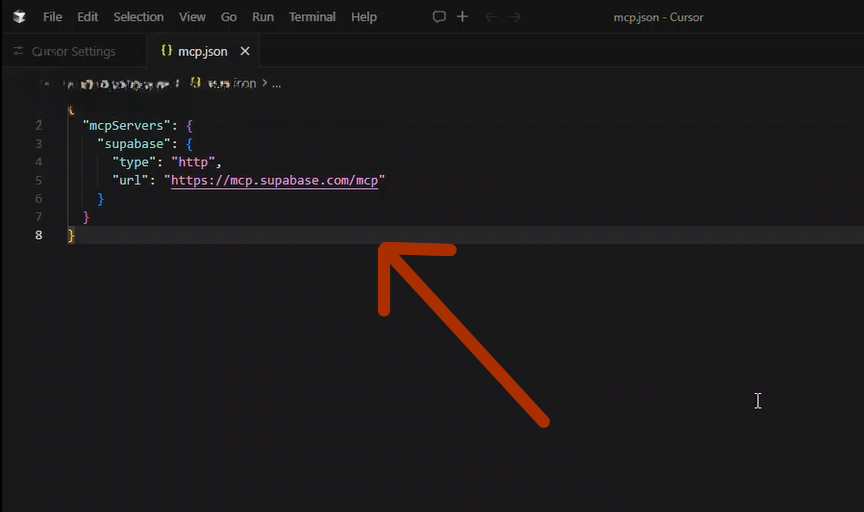Click line number 2 in gutter
This screenshot has width=864, height=512.
tap(39, 126)
